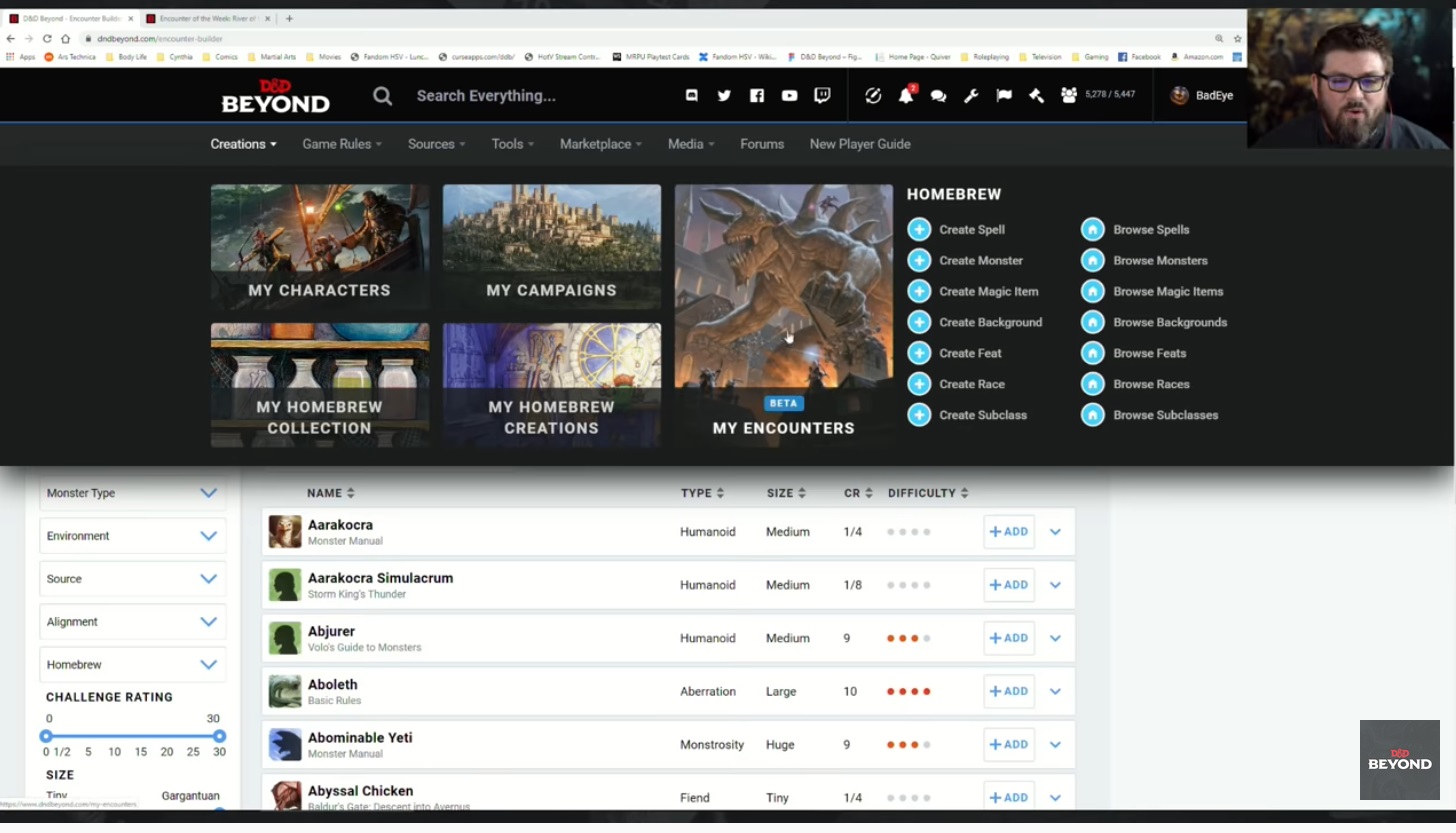
Task: Switch to the Encounter of the Week browser tab
Action: 208,18
